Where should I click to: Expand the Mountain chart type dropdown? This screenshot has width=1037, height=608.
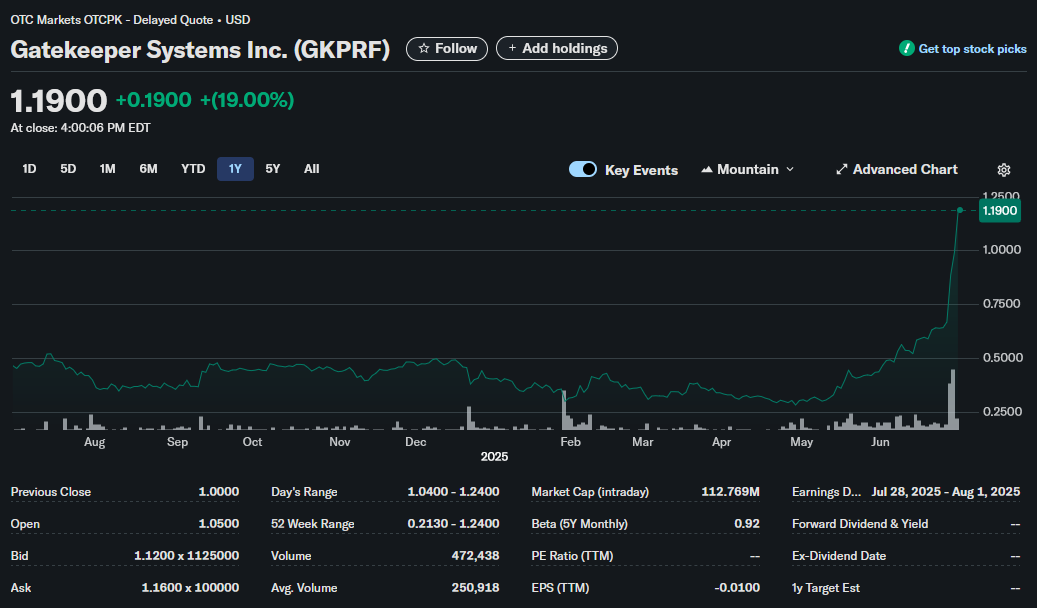[790, 170]
